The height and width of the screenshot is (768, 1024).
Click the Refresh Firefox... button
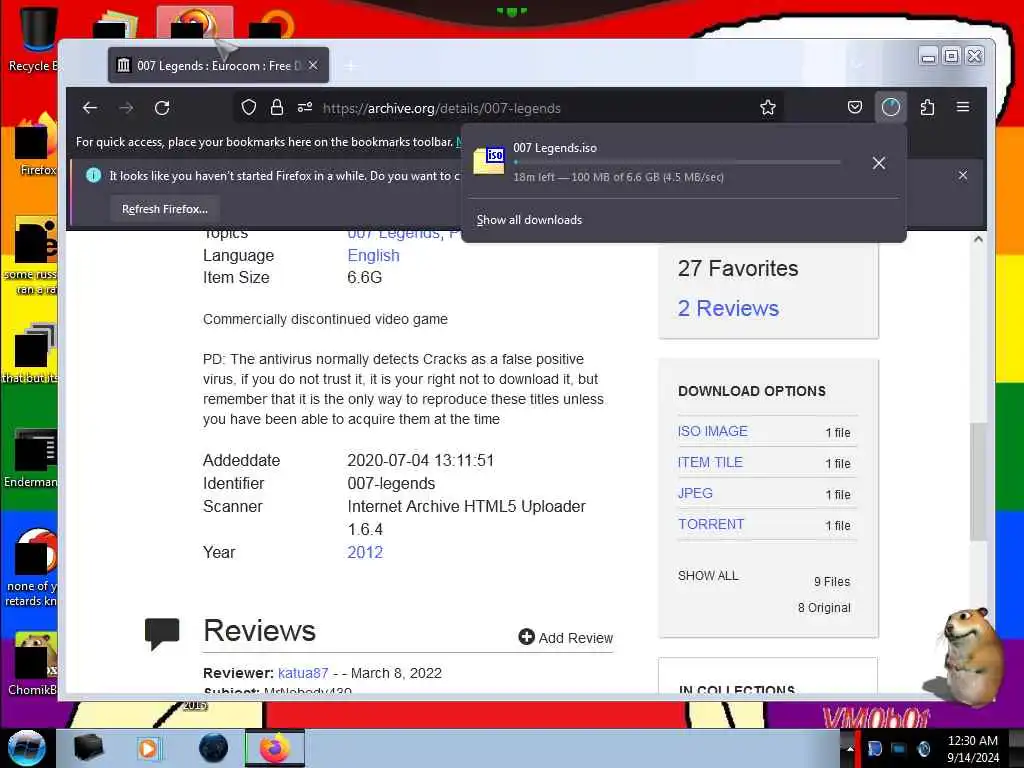165,209
